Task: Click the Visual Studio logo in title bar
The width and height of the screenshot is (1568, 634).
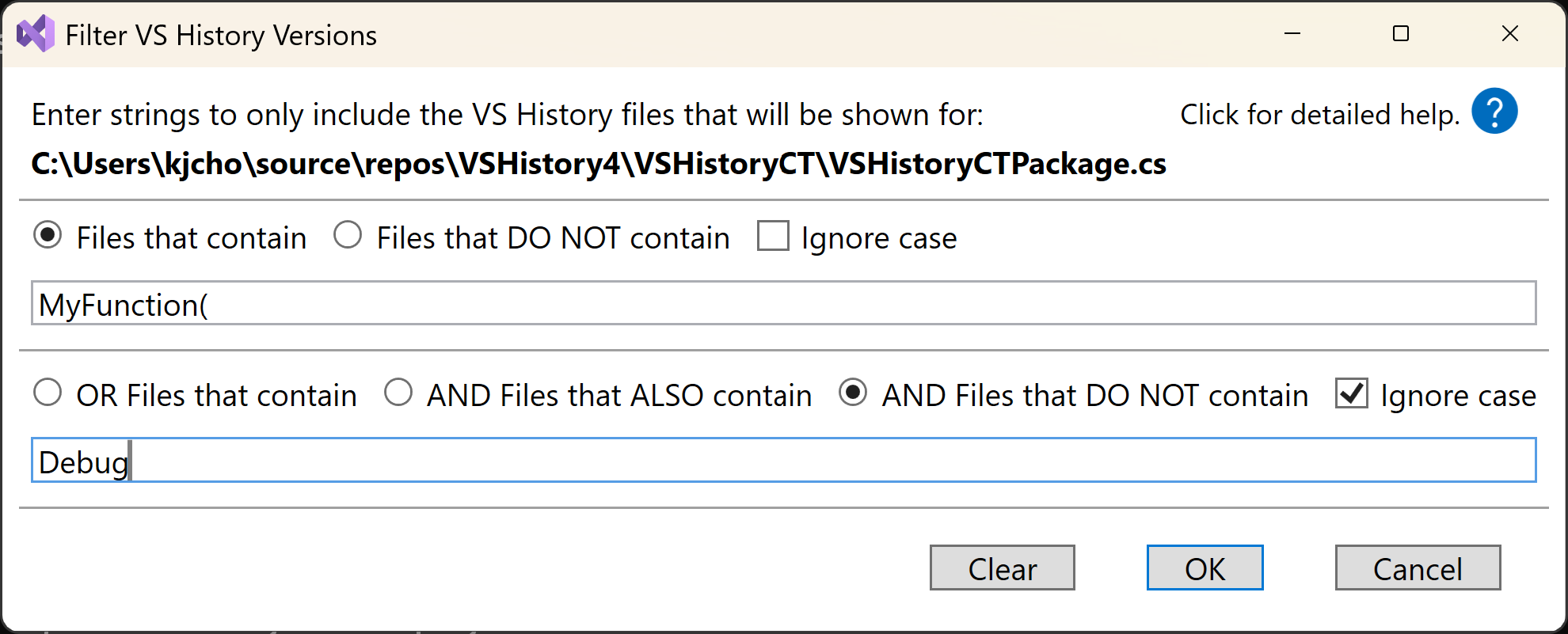Action: coord(36,34)
